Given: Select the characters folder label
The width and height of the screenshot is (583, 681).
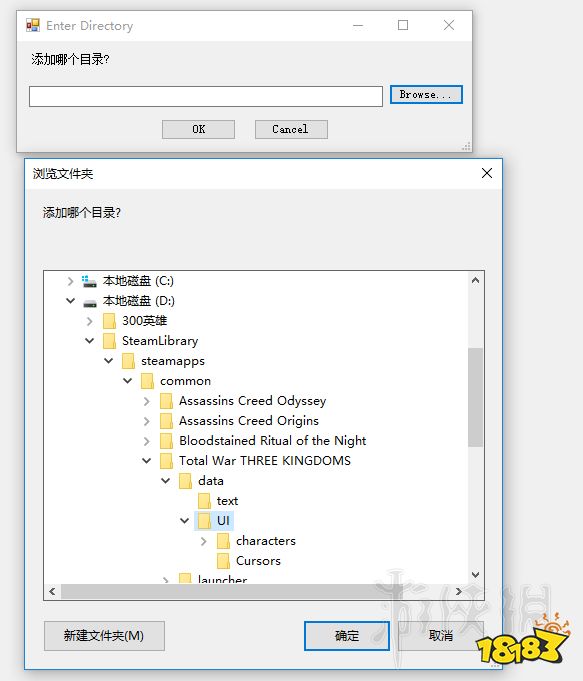Looking at the screenshot, I should (265, 541).
